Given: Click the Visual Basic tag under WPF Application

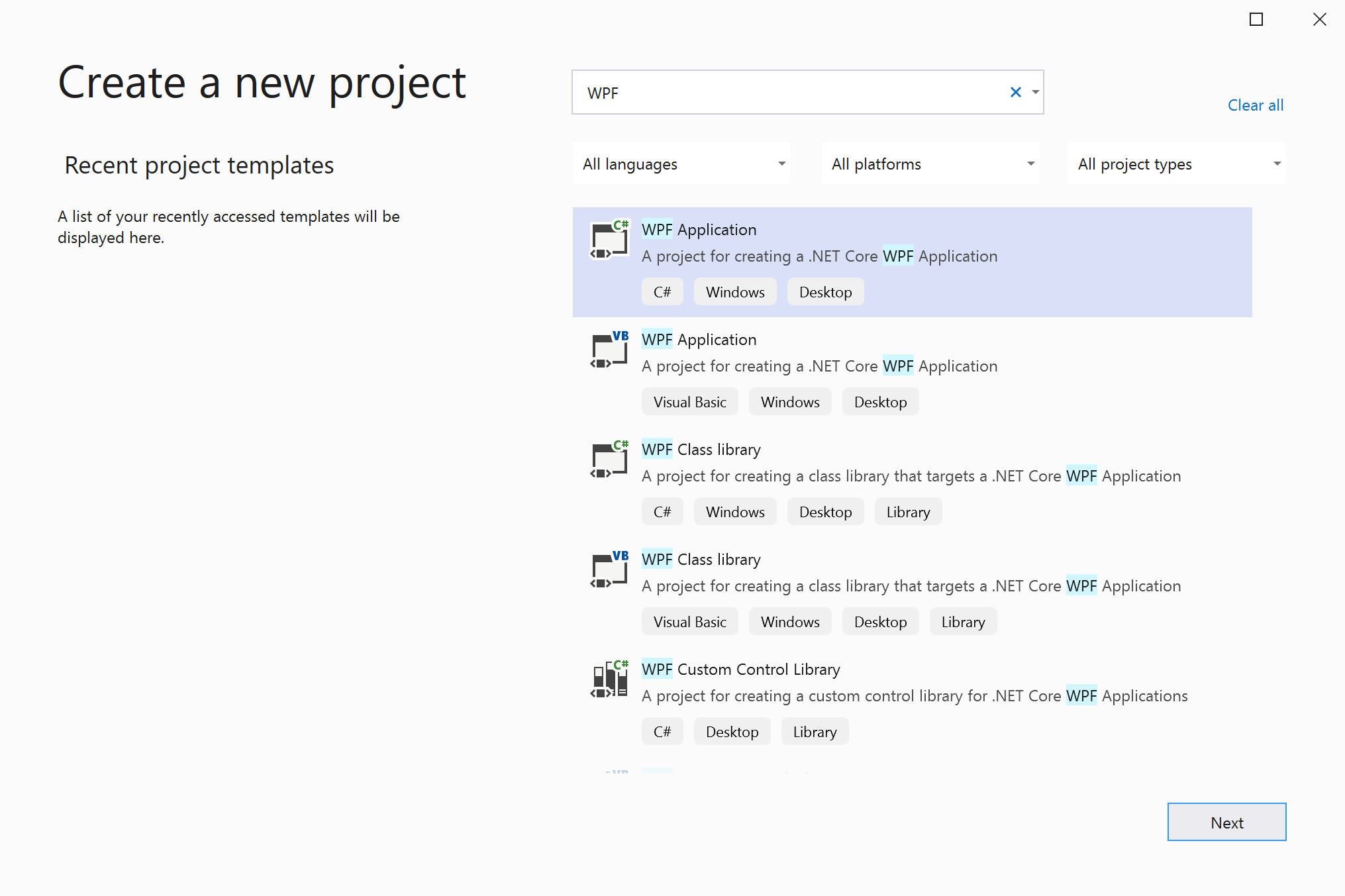Looking at the screenshot, I should (689, 401).
